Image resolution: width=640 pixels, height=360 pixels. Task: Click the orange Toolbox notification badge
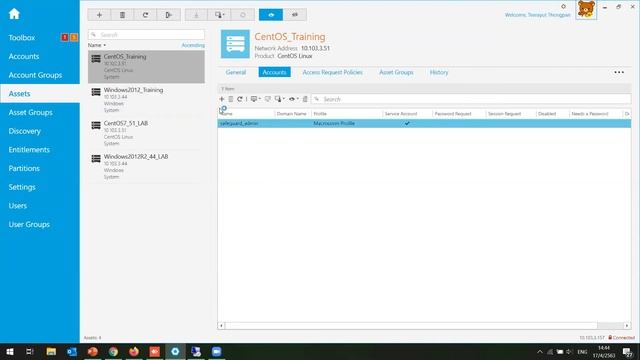[74, 38]
